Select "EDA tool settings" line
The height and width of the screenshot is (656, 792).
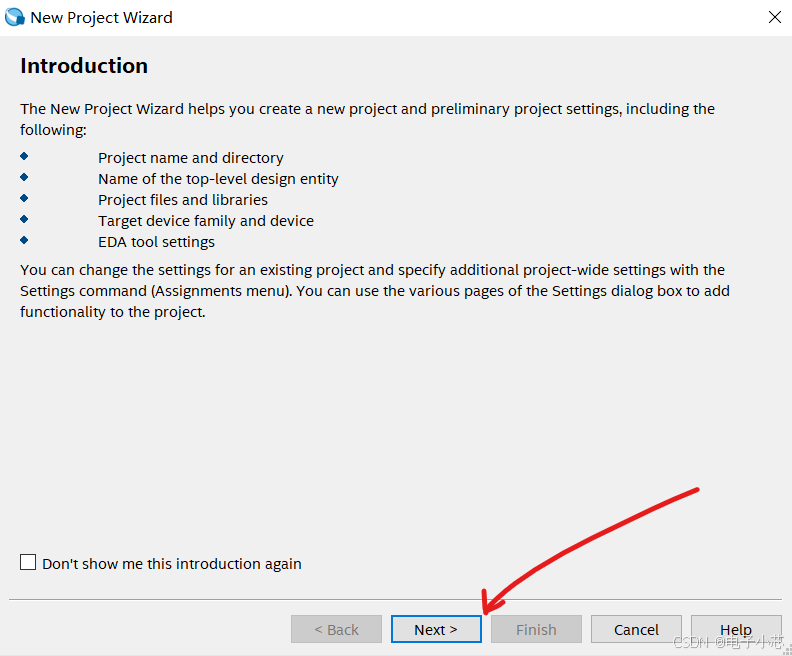pyautogui.click(x=156, y=242)
